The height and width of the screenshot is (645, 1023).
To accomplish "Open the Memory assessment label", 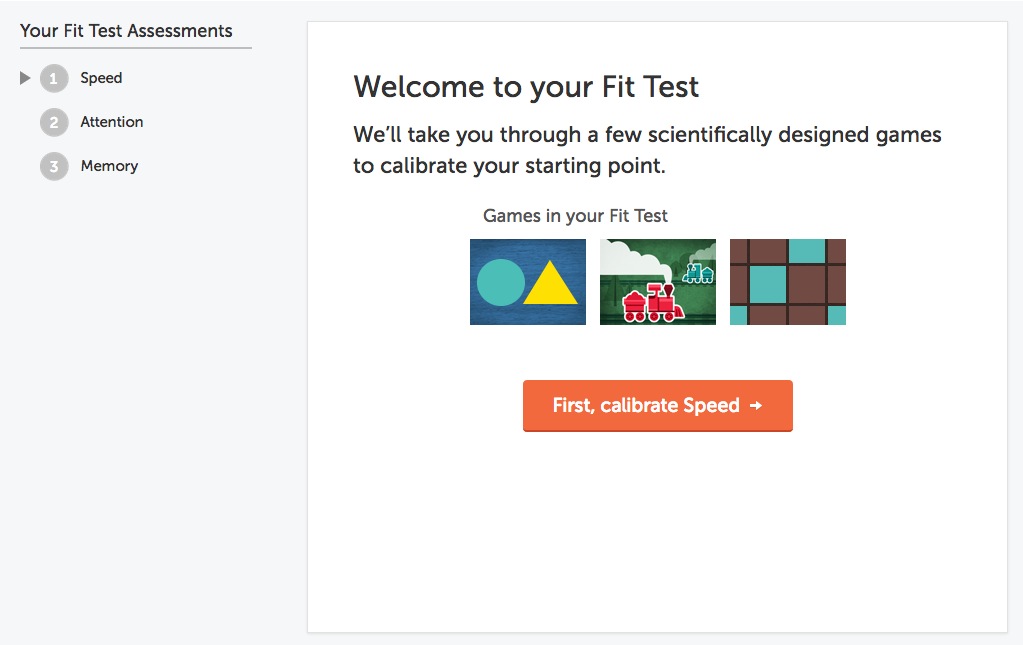I will pyautogui.click(x=109, y=166).
